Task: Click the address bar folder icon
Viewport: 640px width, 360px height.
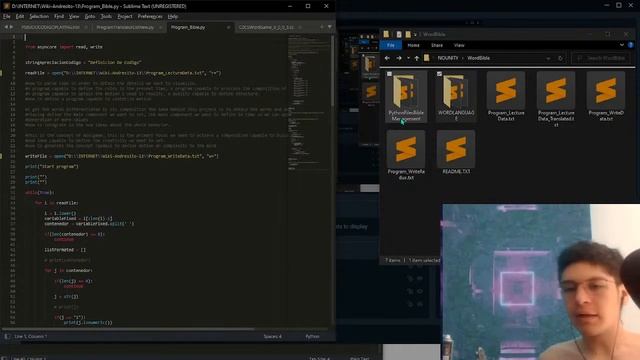Action: (427, 58)
